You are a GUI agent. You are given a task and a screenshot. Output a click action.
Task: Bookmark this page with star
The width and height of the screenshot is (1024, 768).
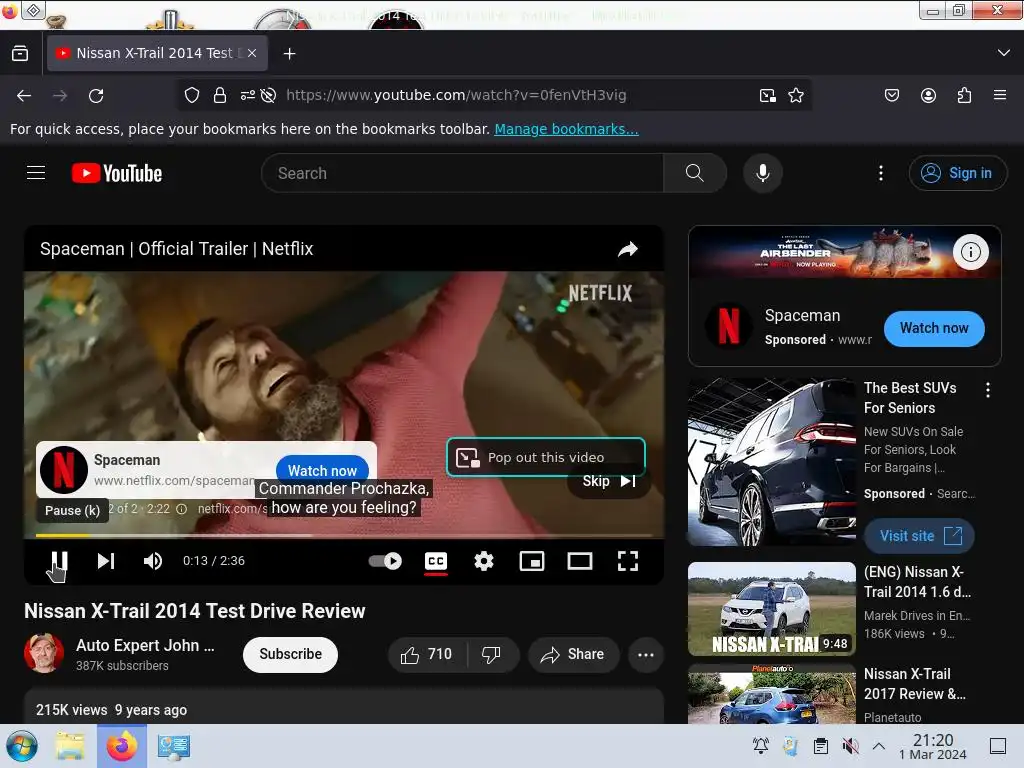point(795,96)
